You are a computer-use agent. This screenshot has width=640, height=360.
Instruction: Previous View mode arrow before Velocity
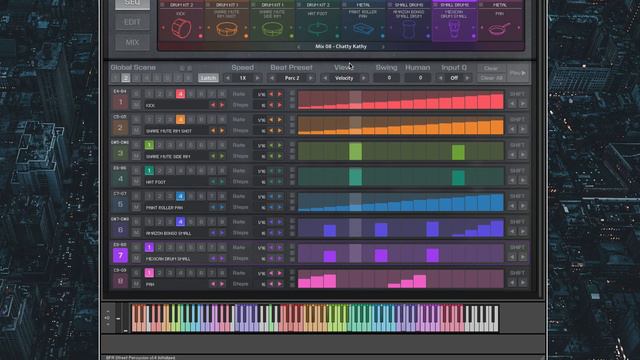pos(325,78)
